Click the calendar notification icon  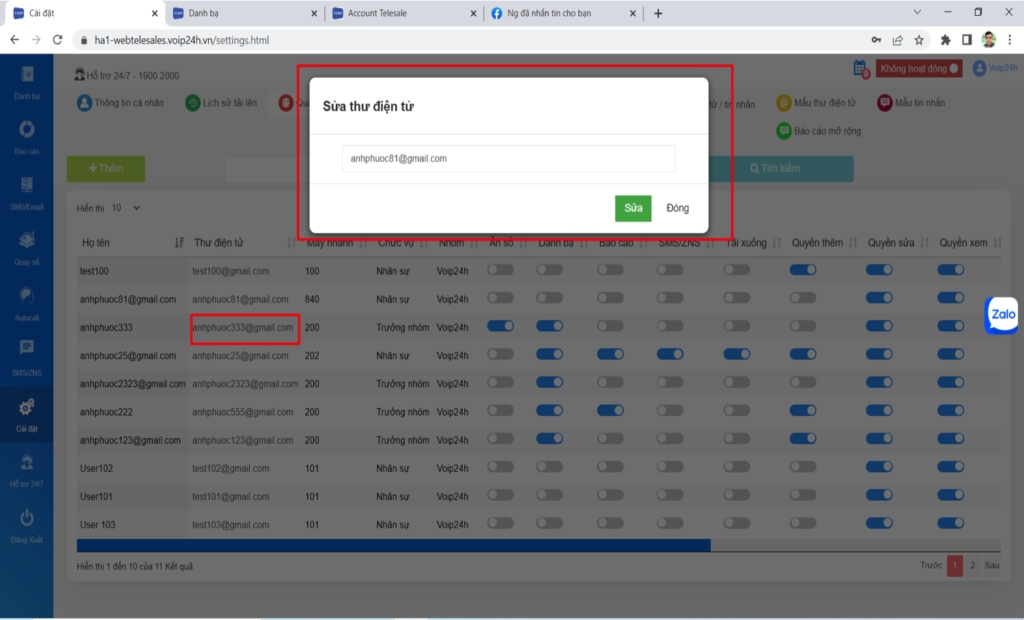point(860,68)
